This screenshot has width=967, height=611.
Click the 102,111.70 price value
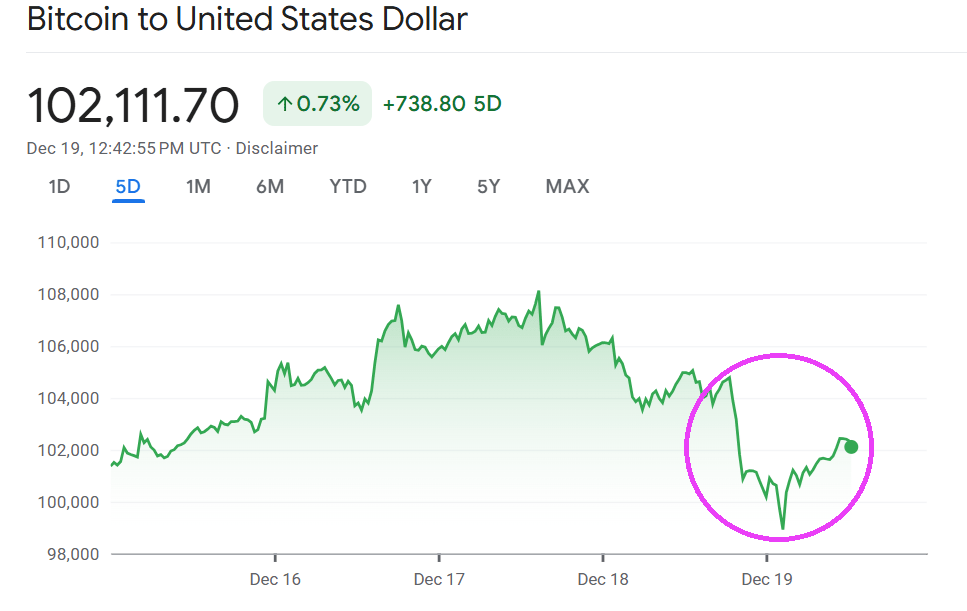133,105
